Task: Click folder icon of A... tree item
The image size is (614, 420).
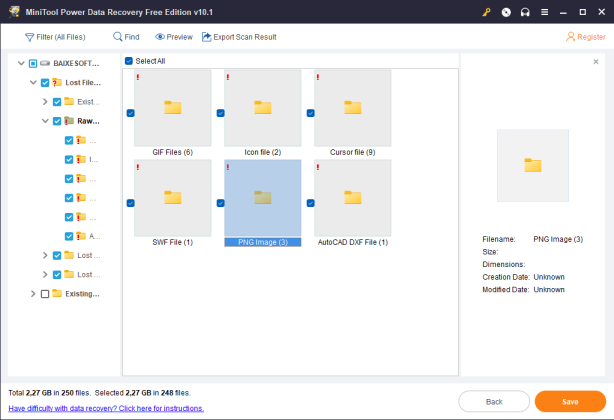Action: pos(81,236)
